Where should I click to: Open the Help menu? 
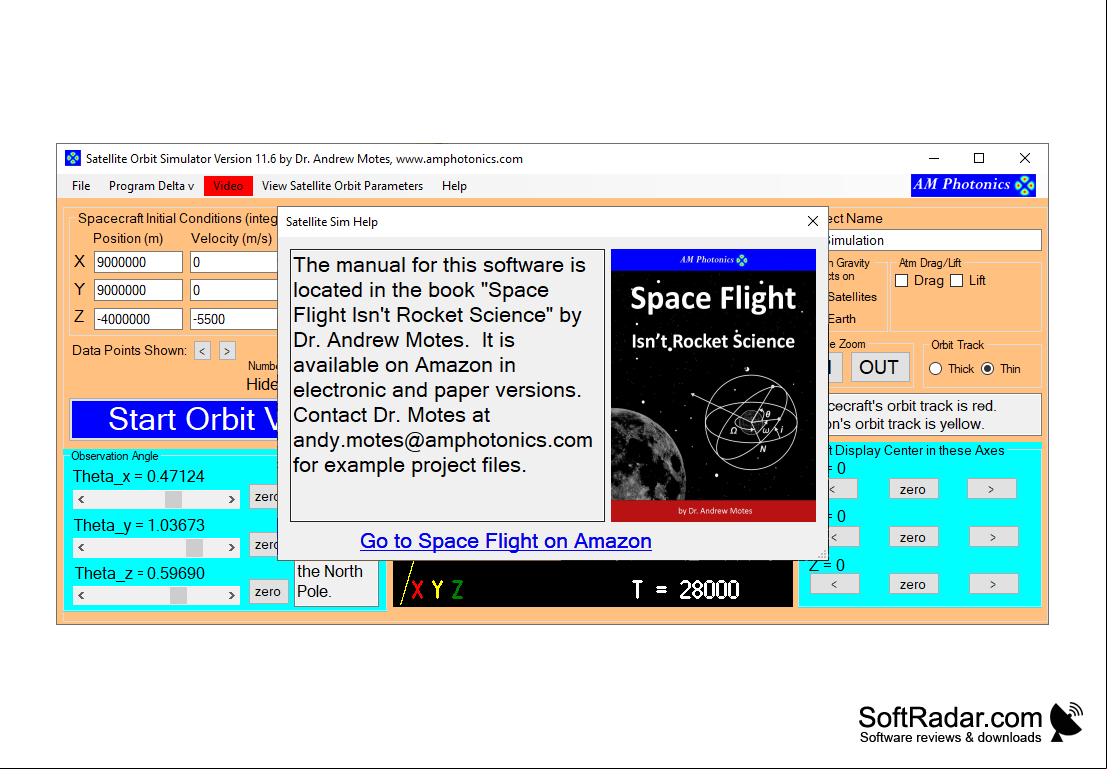coord(454,186)
